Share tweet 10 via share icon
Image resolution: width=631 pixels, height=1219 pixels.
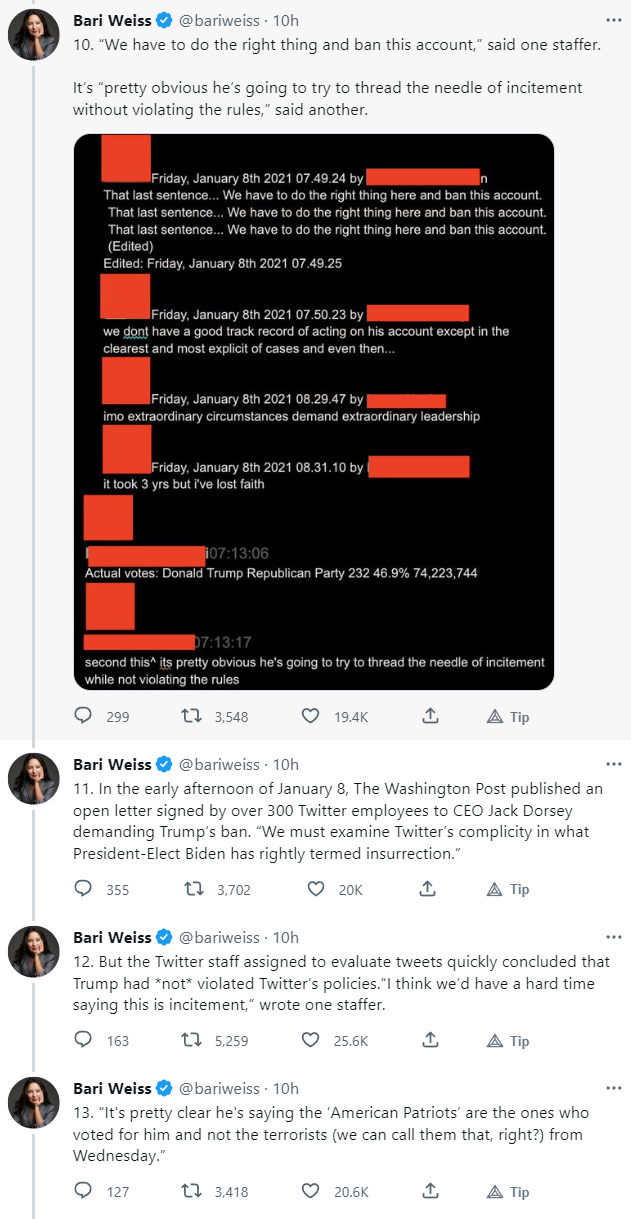(429, 716)
